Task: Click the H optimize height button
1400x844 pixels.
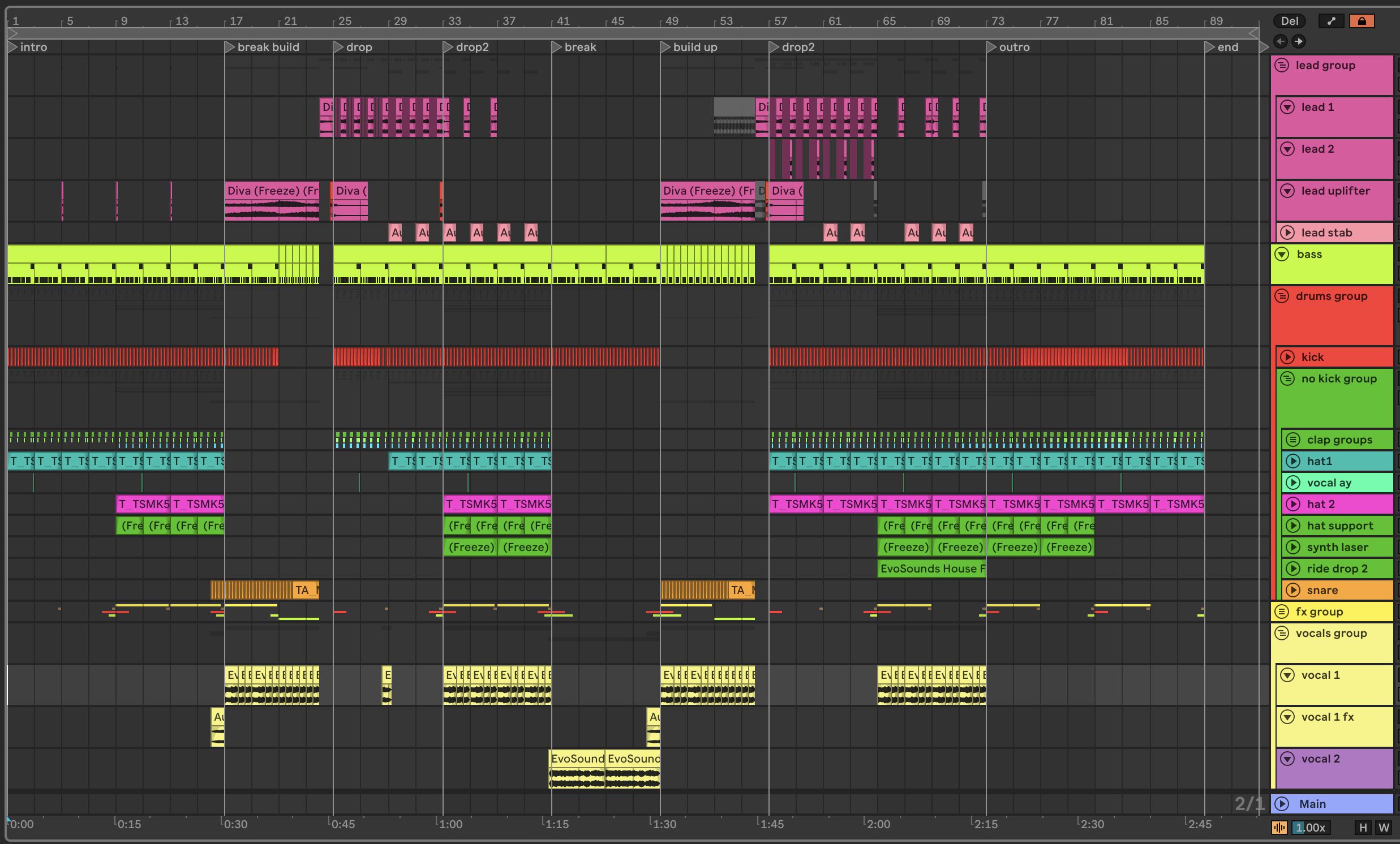Action: tap(1363, 827)
